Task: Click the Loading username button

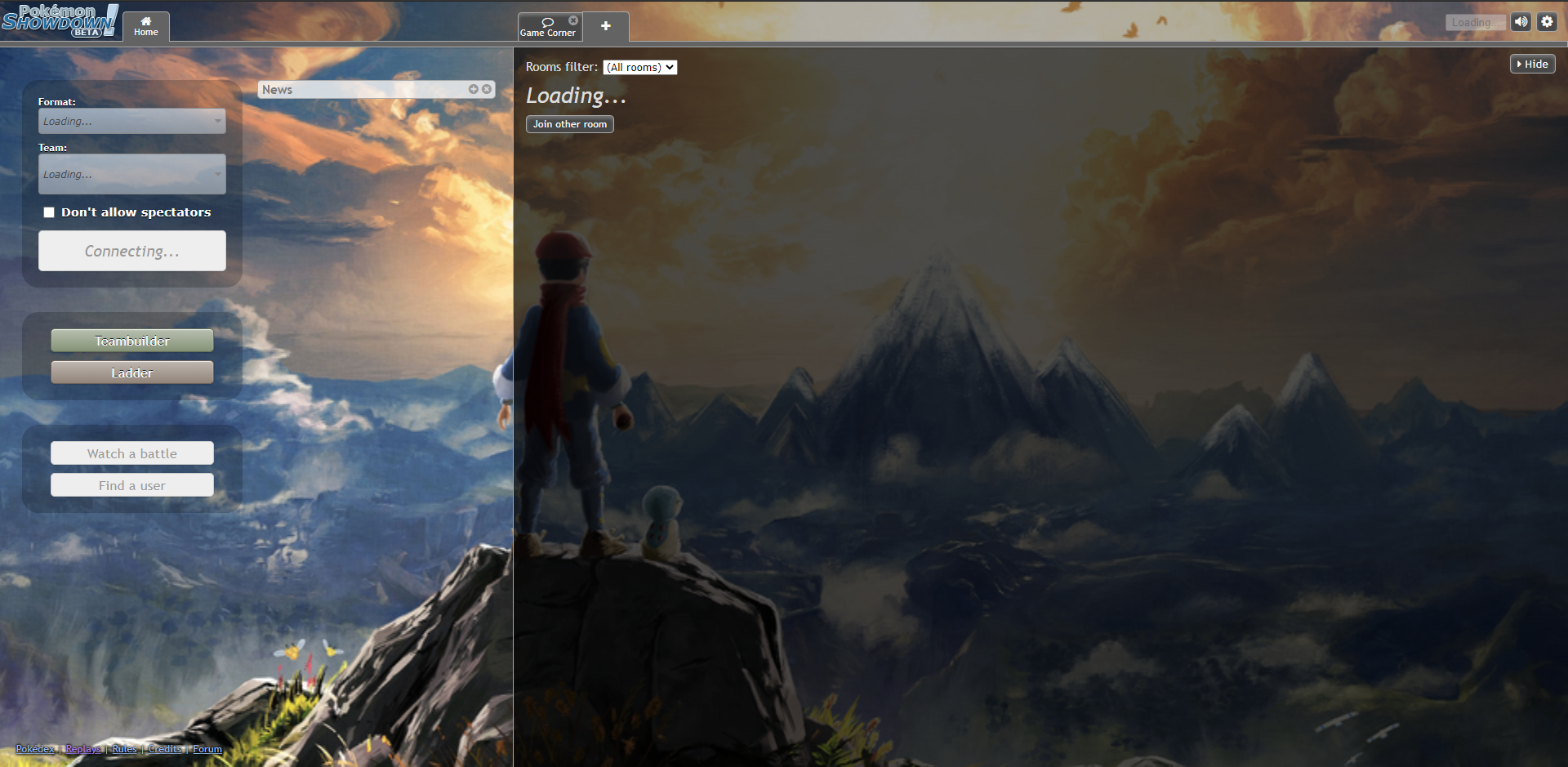Action: tap(1475, 23)
